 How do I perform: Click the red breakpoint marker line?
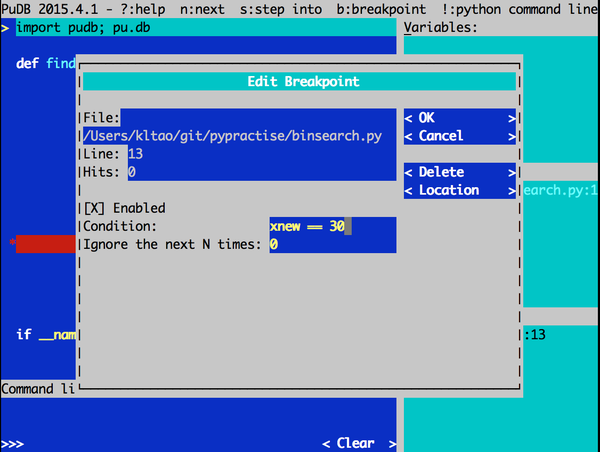click(x=42, y=243)
